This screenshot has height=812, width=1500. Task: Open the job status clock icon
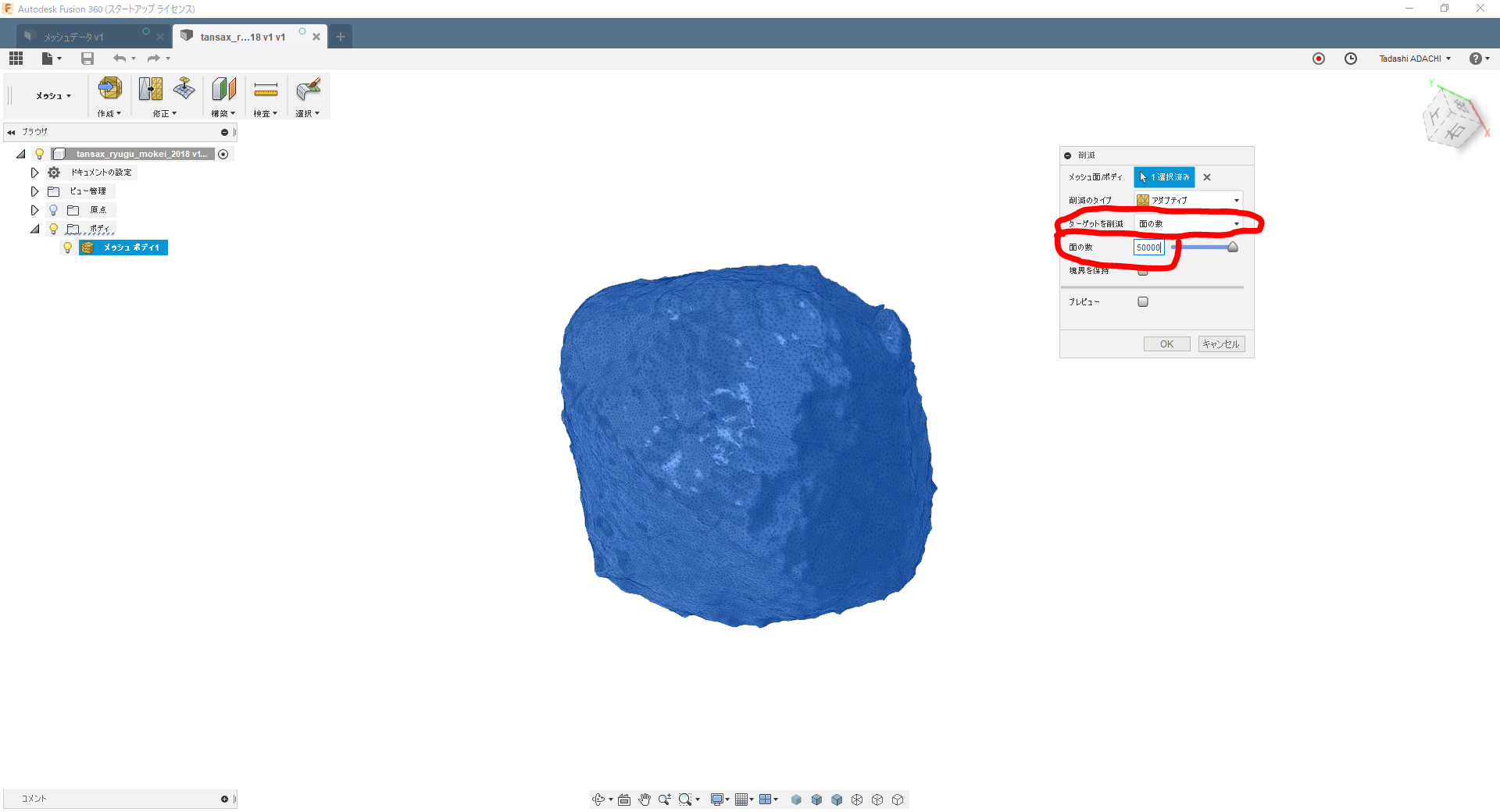[x=1350, y=59]
